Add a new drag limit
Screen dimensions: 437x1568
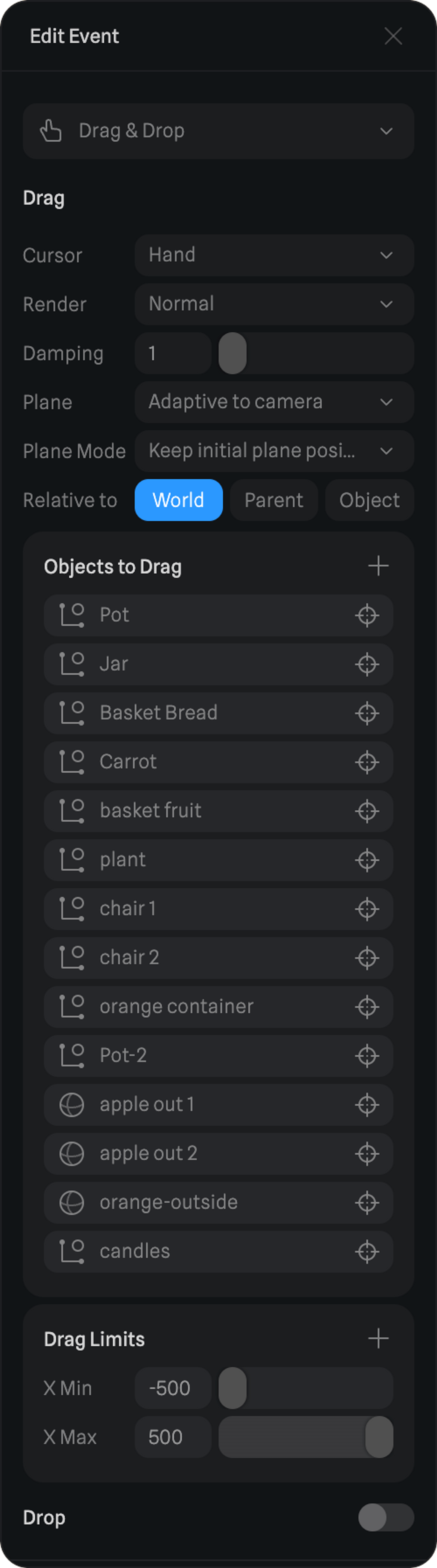378,1339
